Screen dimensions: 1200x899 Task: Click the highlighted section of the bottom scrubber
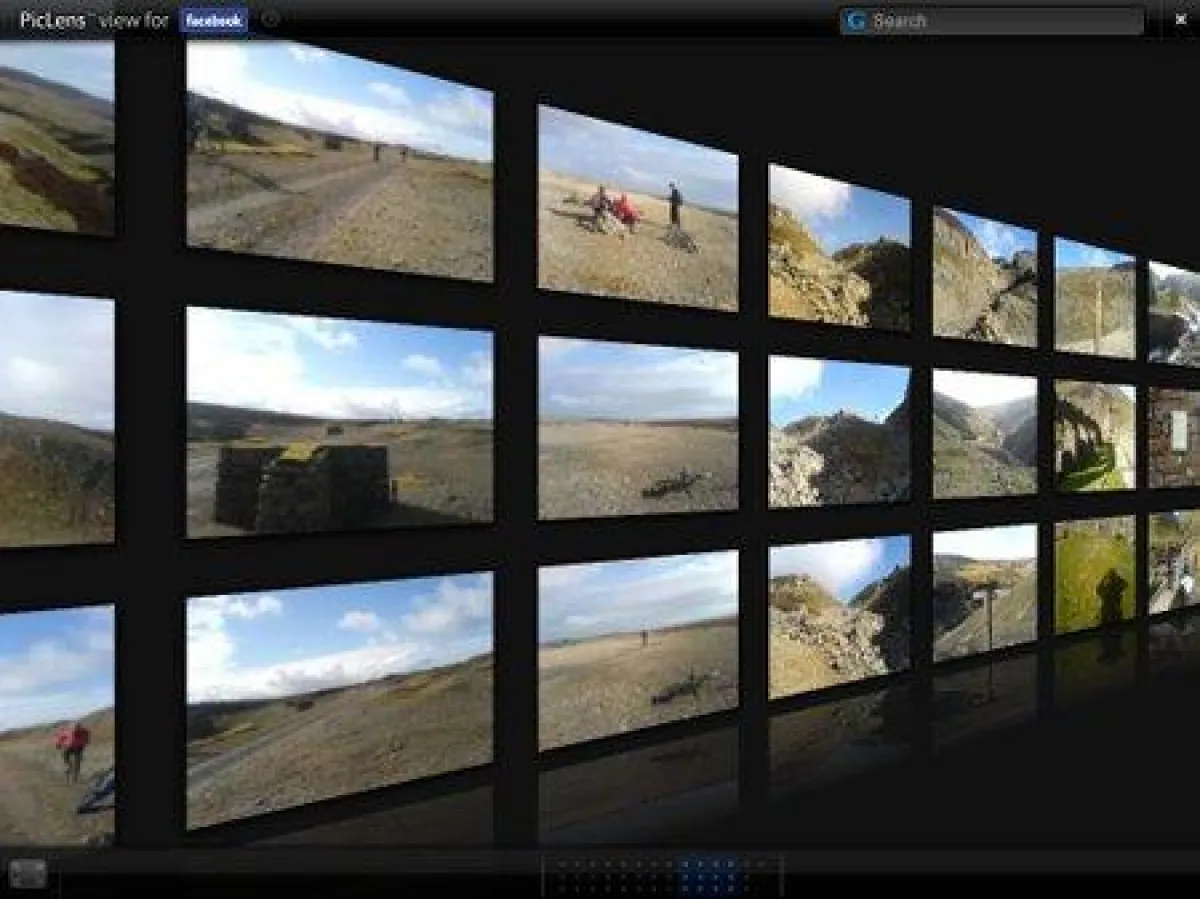[x=712, y=874]
